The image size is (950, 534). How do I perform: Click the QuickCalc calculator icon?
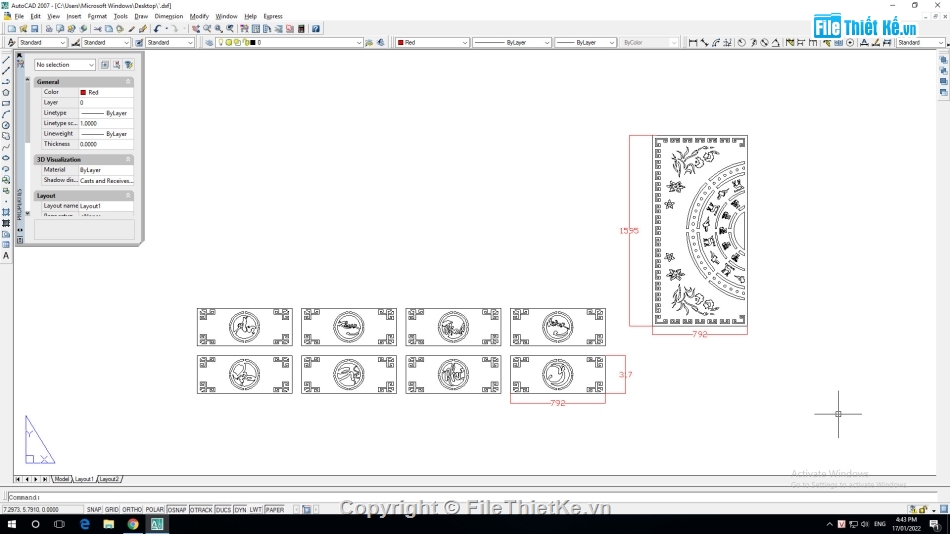click(301, 28)
